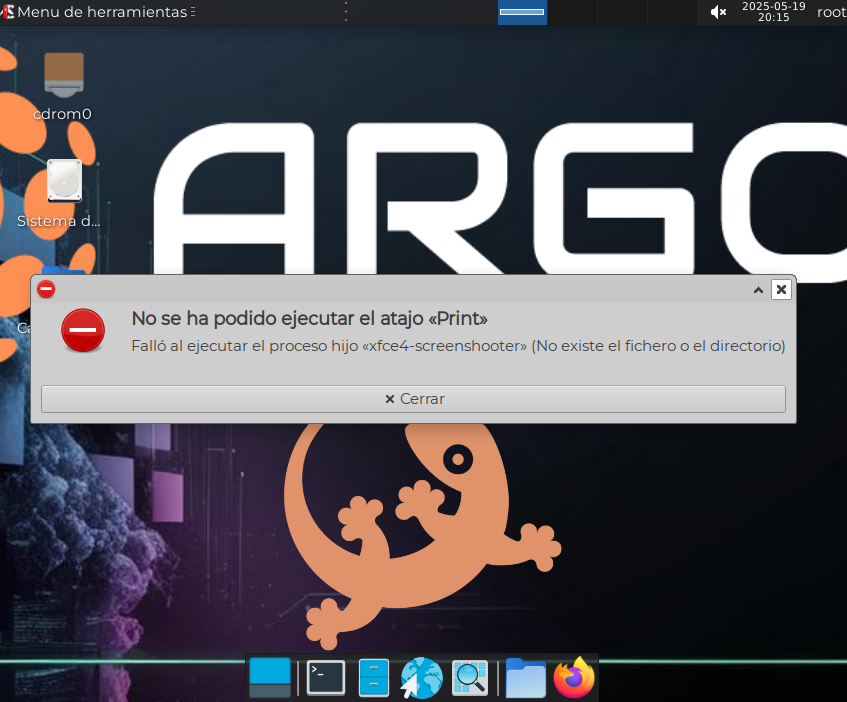847x702 pixels.
Task: Click the panel separator handle dots
Action: (x=346, y=12)
